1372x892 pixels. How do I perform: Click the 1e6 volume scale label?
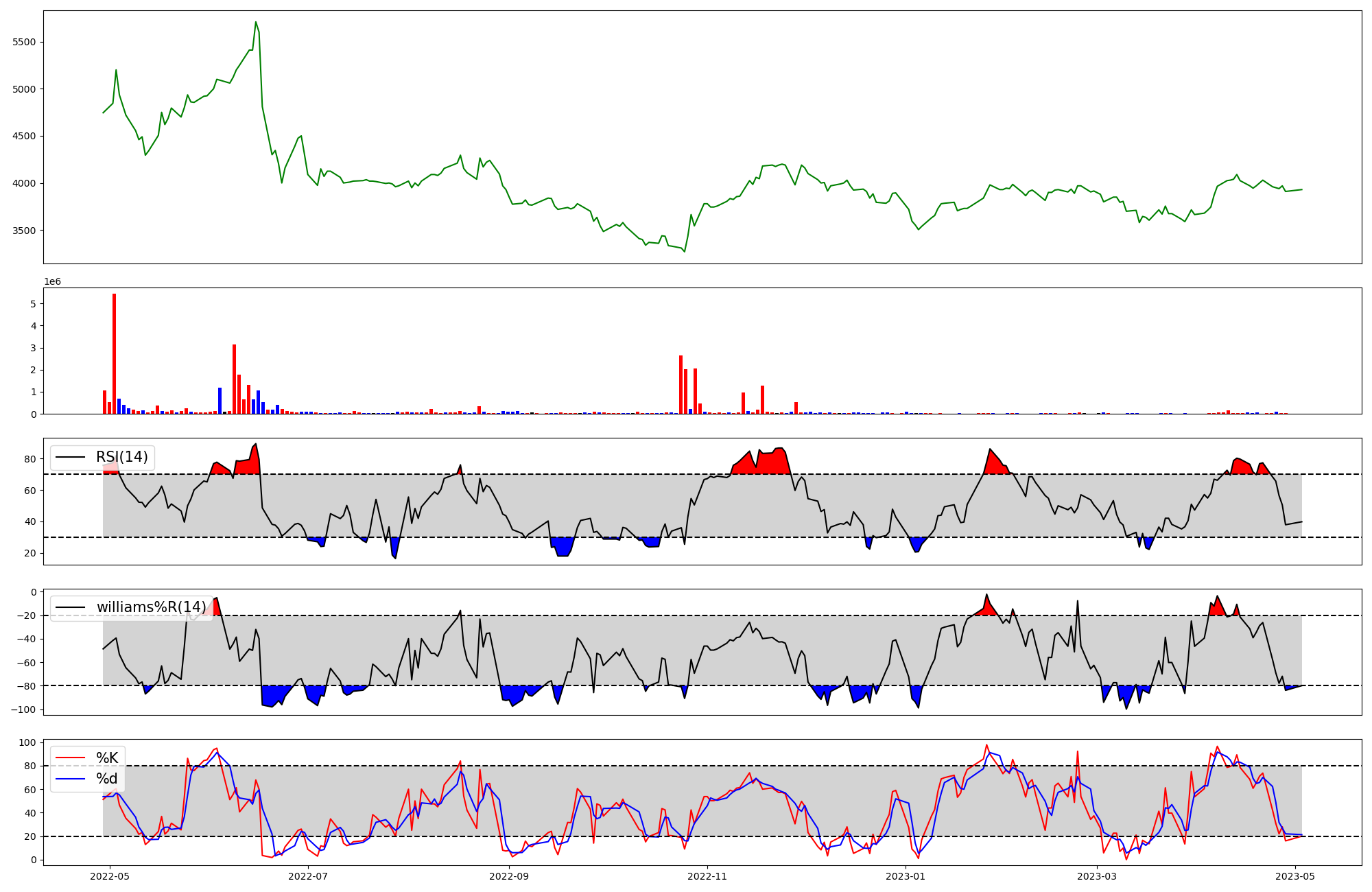point(52,282)
